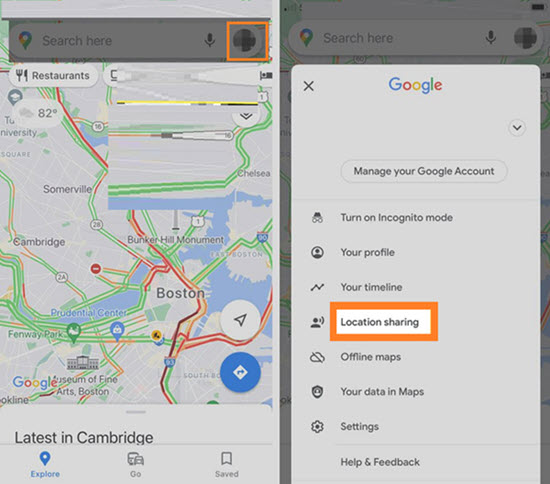Tap the Boston city label on map
Viewport: 550px width, 484px height.
[181, 293]
